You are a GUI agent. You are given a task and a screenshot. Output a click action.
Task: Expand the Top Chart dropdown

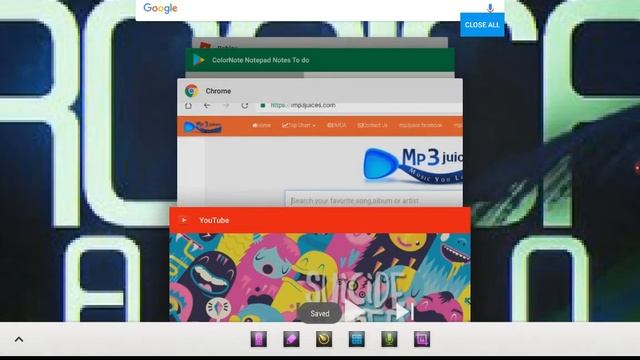click(299, 125)
